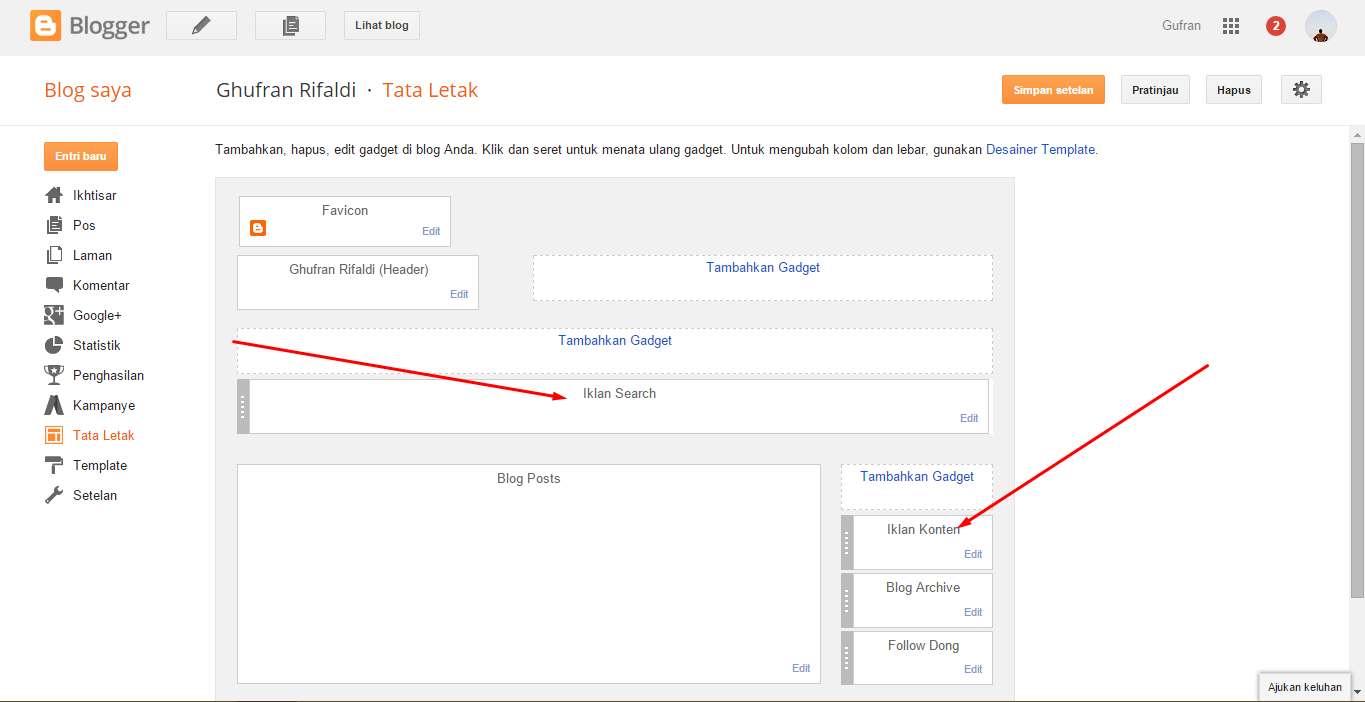Open Setelan settings section

click(x=95, y=495)
